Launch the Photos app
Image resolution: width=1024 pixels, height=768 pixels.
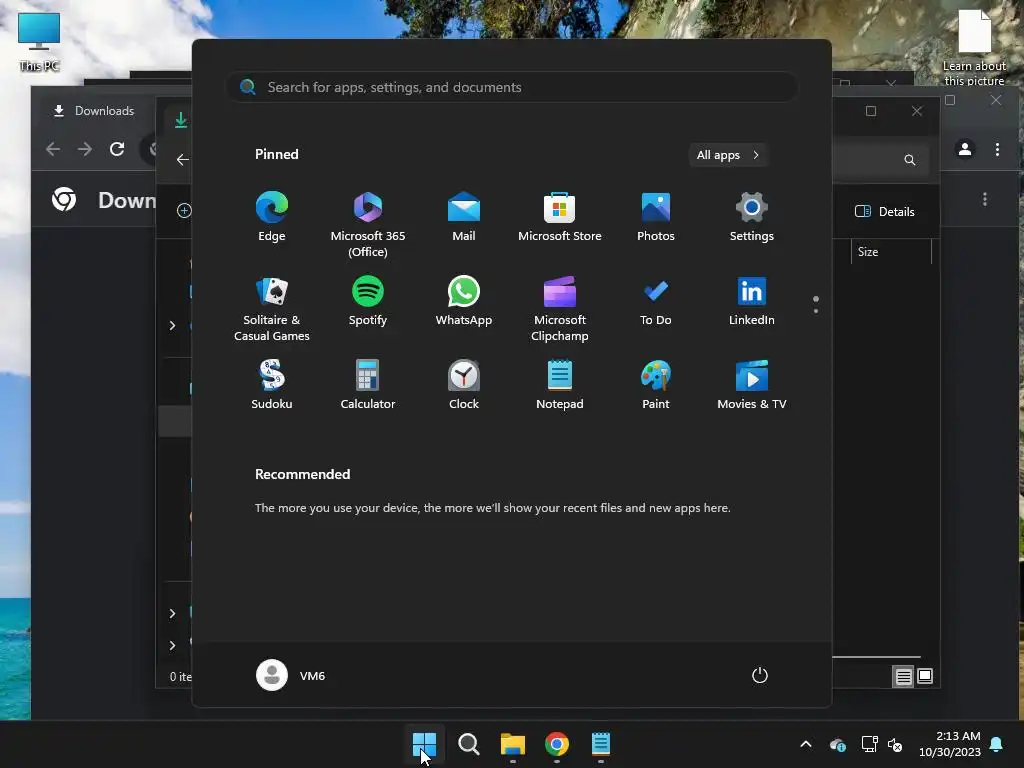[656, 217]
